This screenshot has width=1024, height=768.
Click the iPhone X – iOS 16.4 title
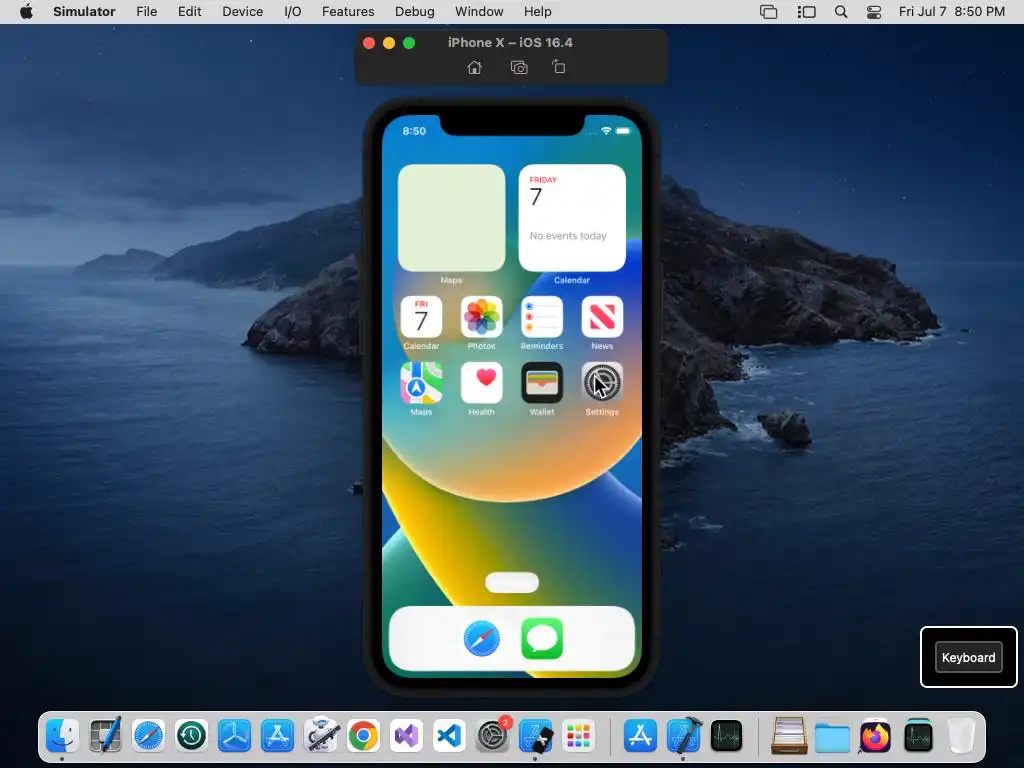tap(510, 42)
